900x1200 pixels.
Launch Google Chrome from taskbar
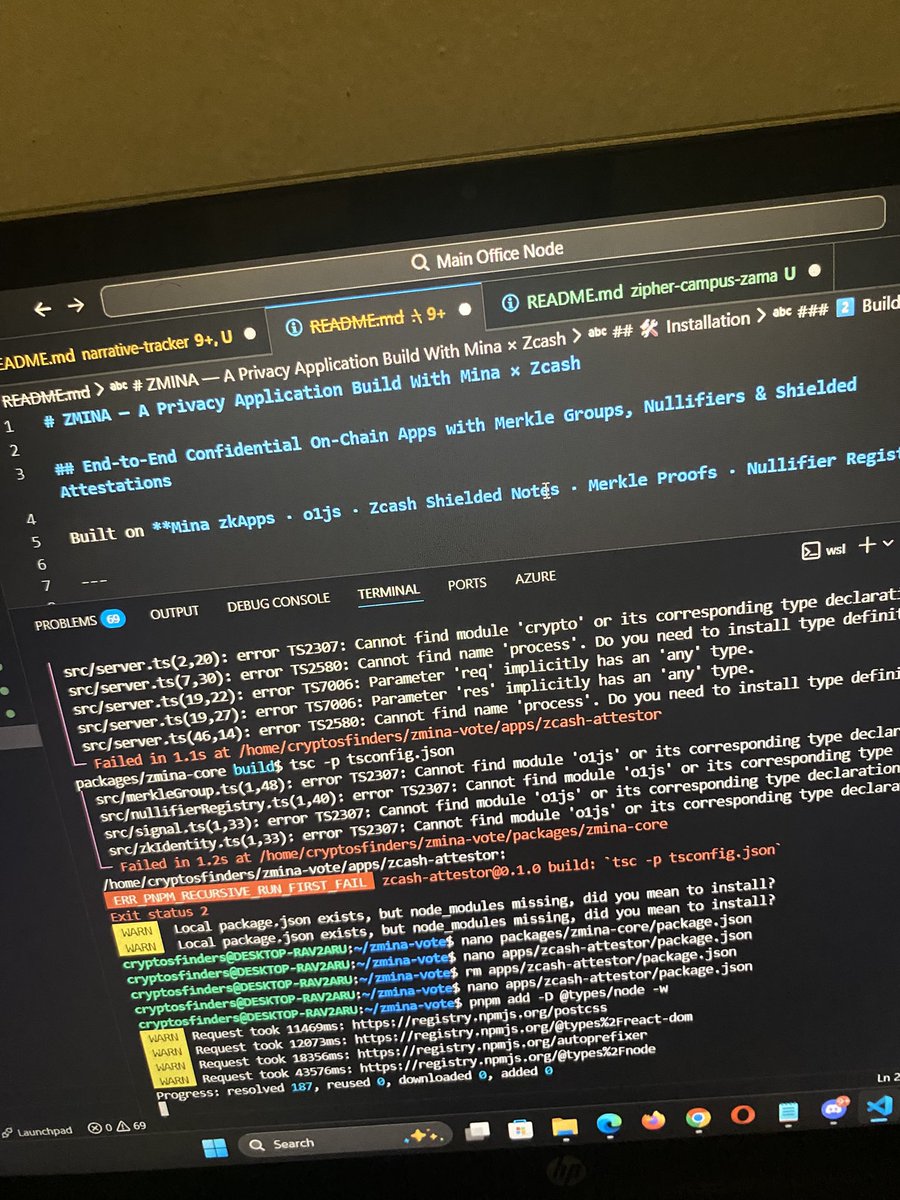pos(698,1116)
